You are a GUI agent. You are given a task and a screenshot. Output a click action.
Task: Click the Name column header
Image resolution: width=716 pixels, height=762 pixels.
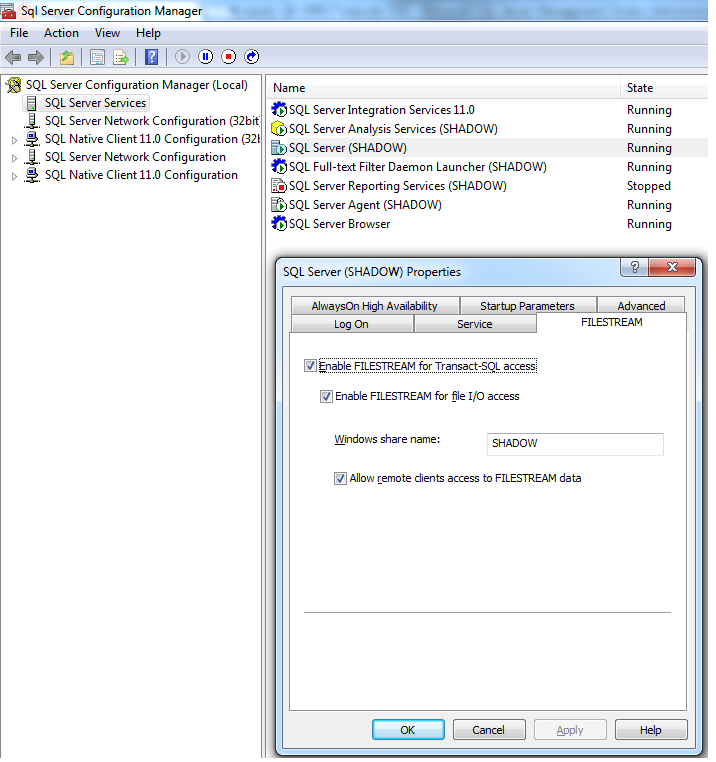click(x=443, y=88)
